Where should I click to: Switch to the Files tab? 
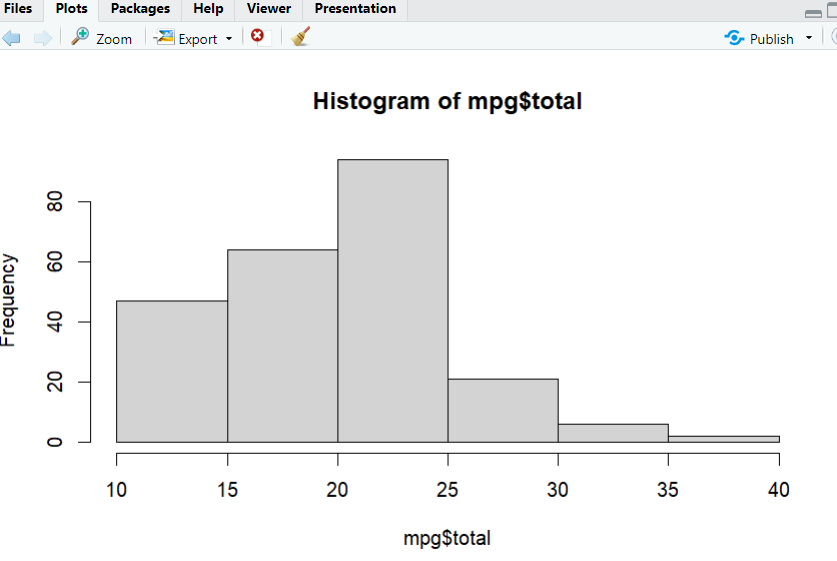pos(18,9)
